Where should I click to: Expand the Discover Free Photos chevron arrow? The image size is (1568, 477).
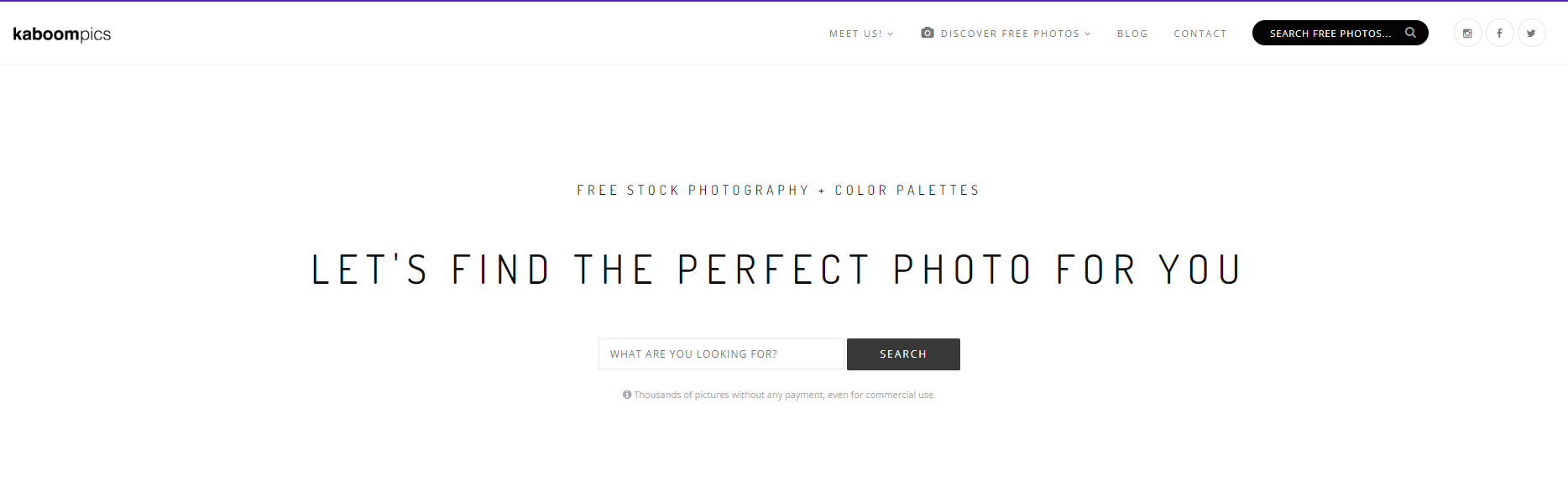click(1088, 34)
